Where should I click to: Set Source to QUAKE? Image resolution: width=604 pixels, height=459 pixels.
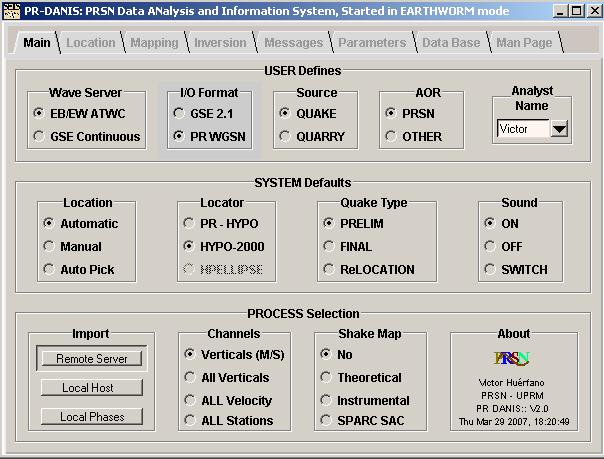308,114
